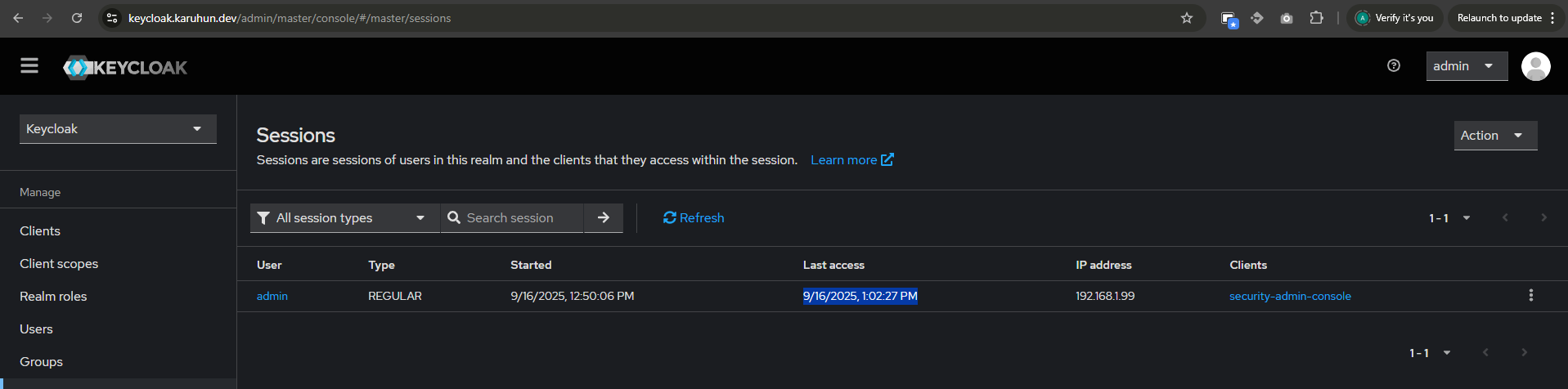The height and width of the screenshot is (389, 1568).
Task: Focus the Search session field
Action: [512, 218]
